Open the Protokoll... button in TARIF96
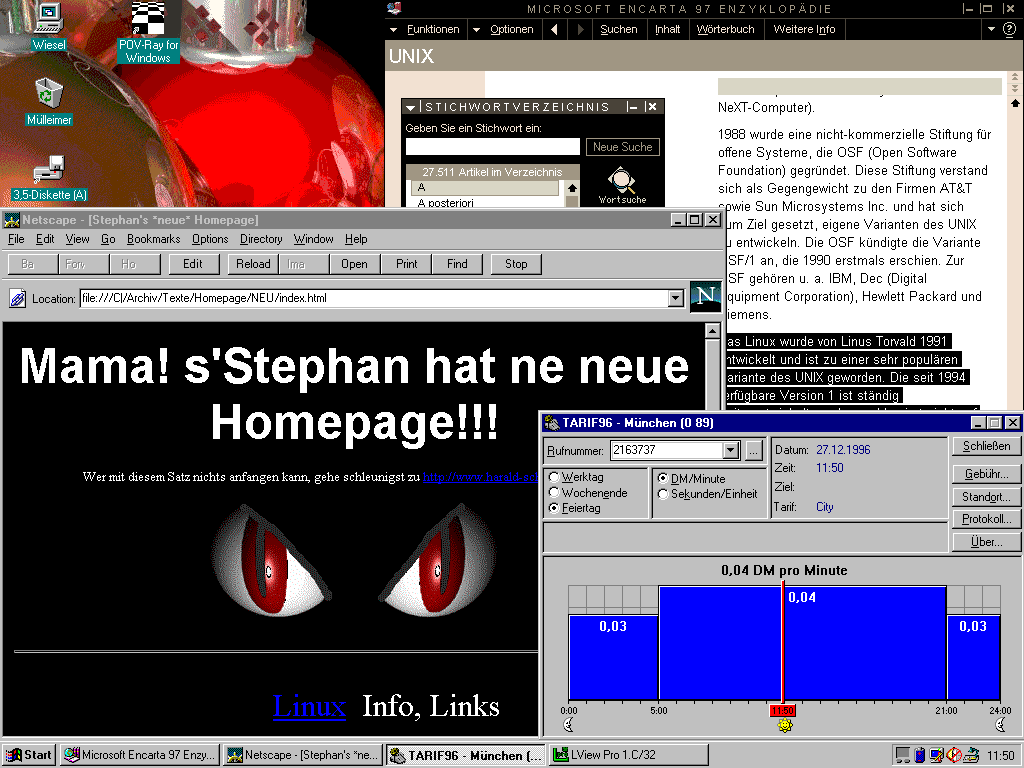Screen dimensions: 1024x768 click(986, 519)
